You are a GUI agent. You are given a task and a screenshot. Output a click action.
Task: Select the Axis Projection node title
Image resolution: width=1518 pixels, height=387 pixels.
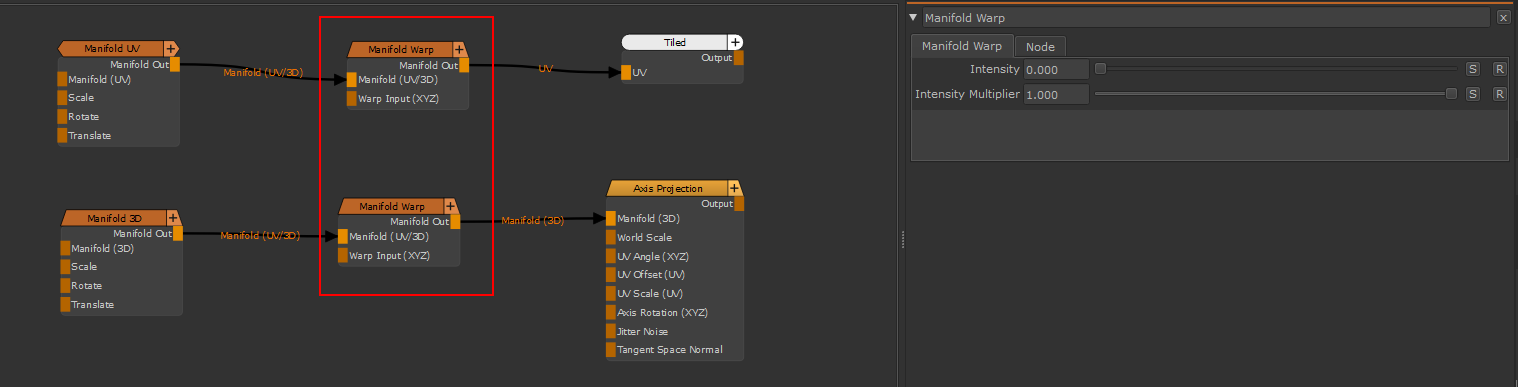click(x=668, y=188)
